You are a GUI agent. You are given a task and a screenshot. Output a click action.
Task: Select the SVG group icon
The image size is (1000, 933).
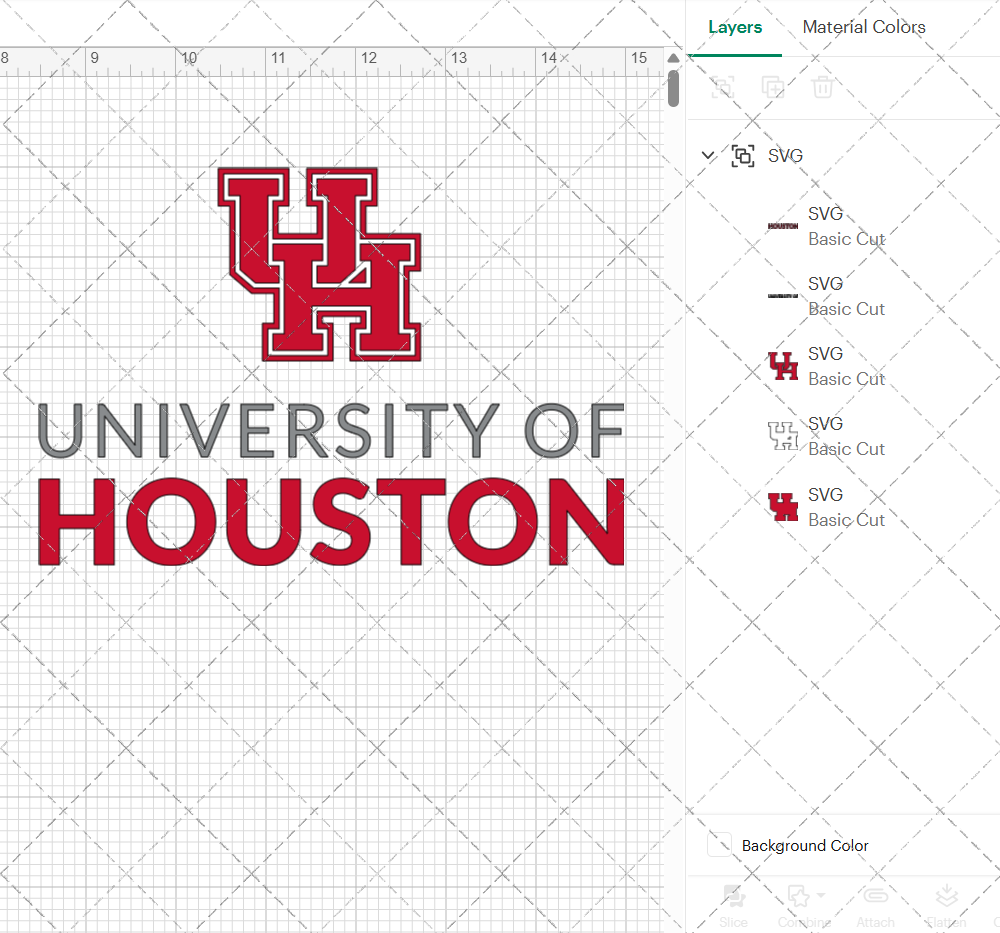click(x=742, y=156)
